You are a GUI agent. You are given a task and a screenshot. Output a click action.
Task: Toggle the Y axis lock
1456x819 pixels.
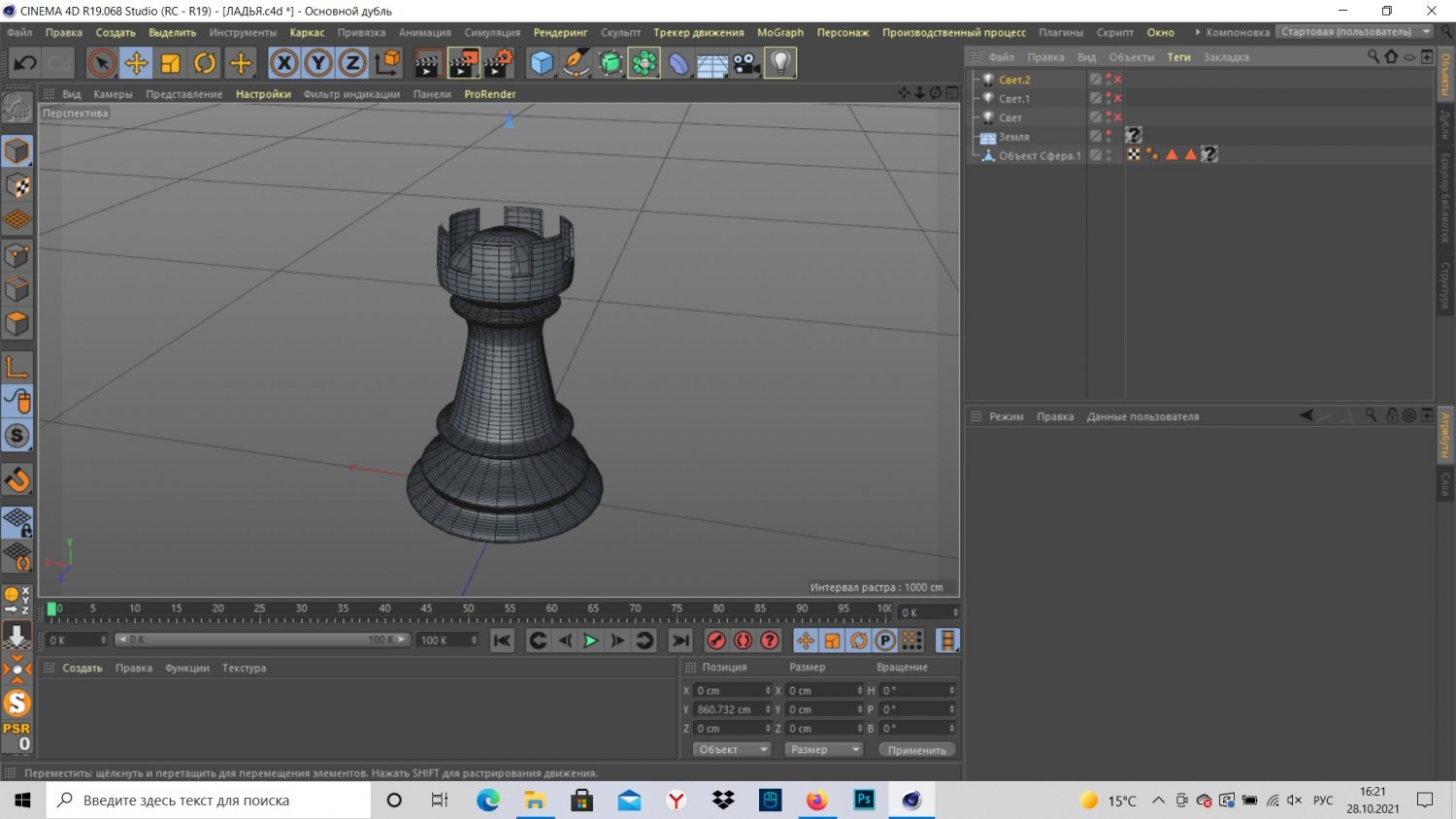(318, 63)
